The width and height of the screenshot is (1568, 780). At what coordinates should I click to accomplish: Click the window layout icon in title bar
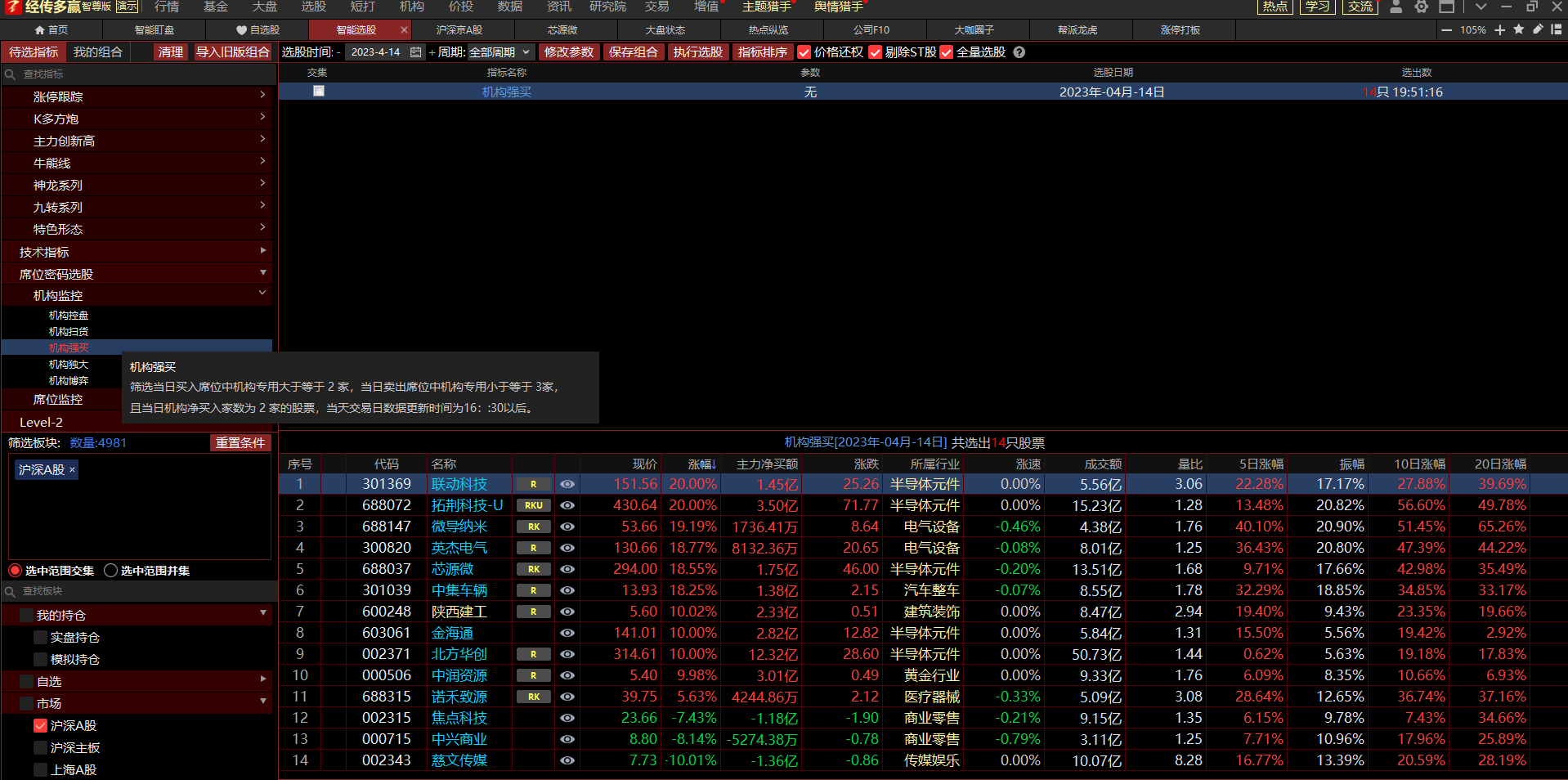tap(1447, 7)
